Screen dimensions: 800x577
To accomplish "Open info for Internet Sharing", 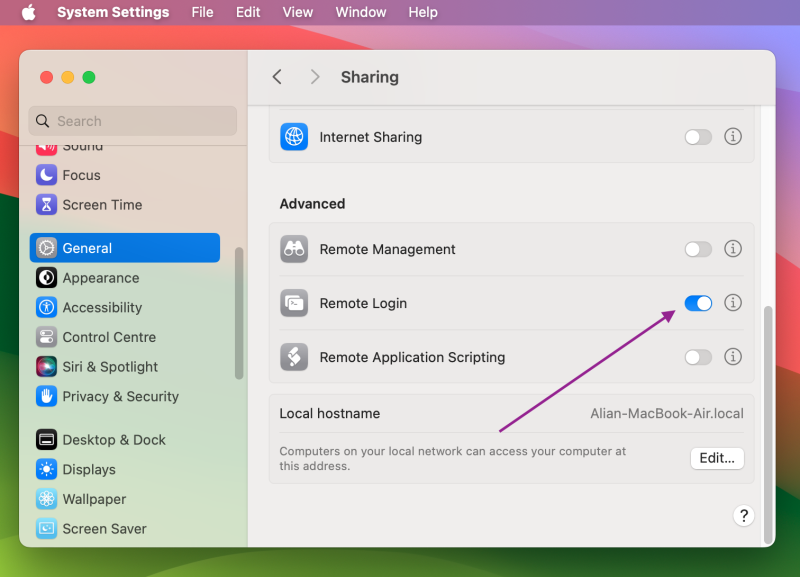I will (733, 137).
